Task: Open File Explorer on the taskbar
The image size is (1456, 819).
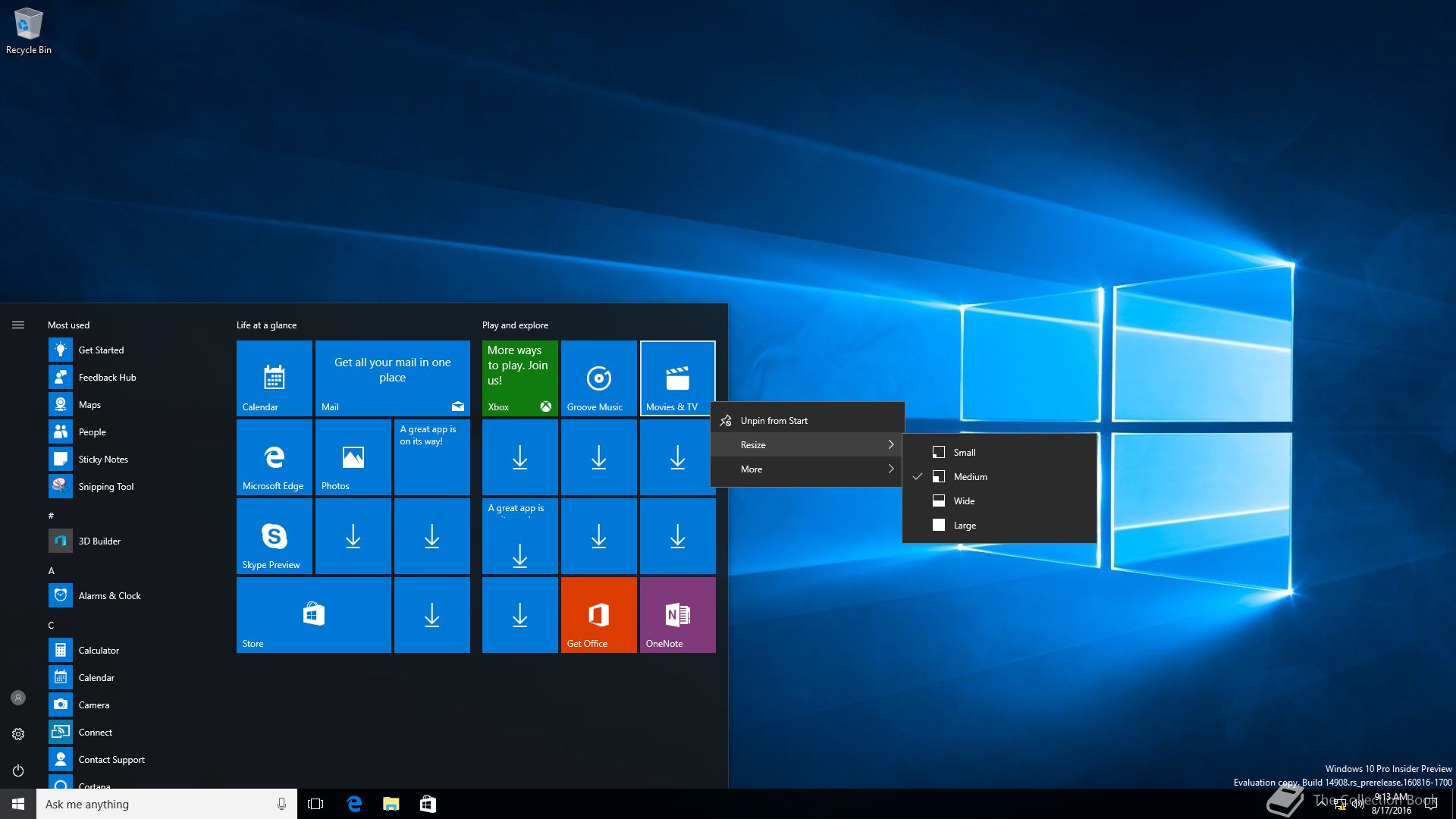Action: (x=391, y=804)
